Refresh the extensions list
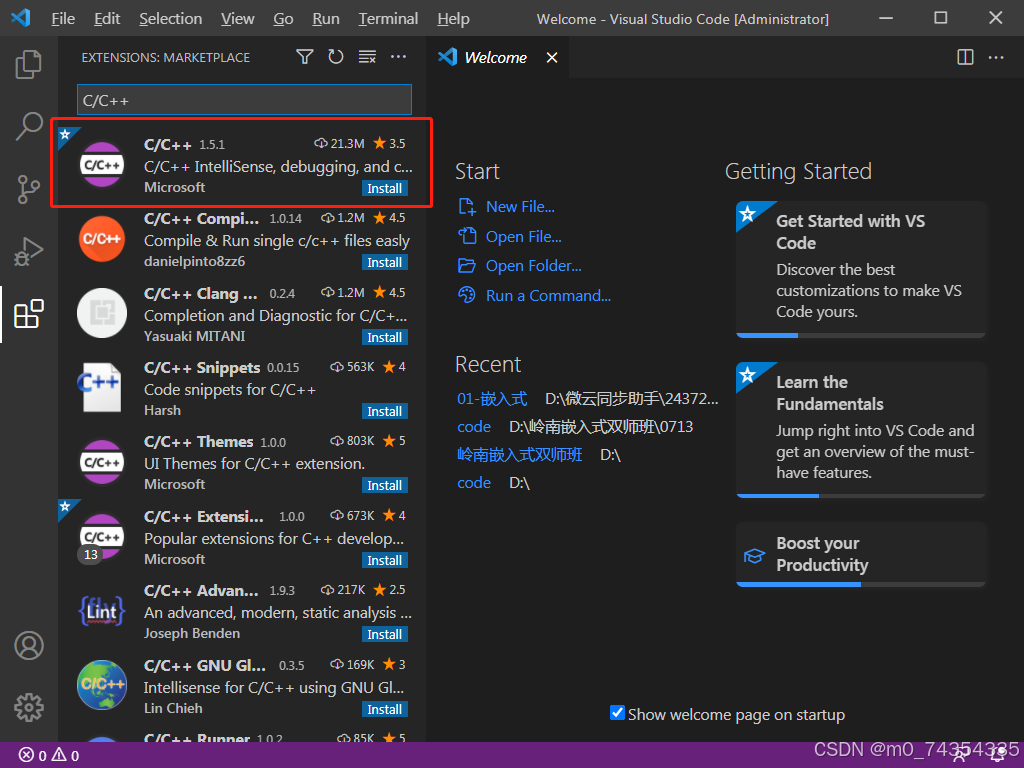 pyautogui.click(x=336, y=57)
